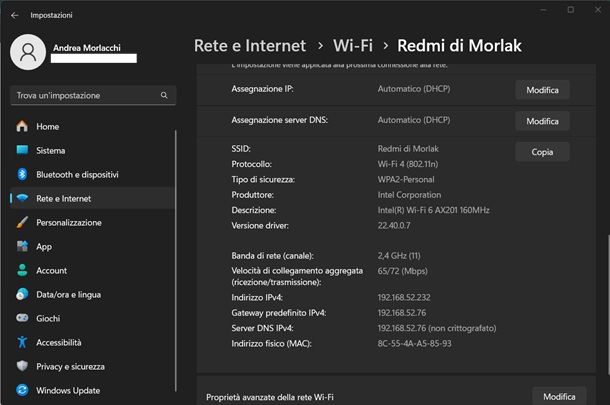Screen dimensions: 610x405
Task: Click the Home house icon
Action: coord(22,126)
